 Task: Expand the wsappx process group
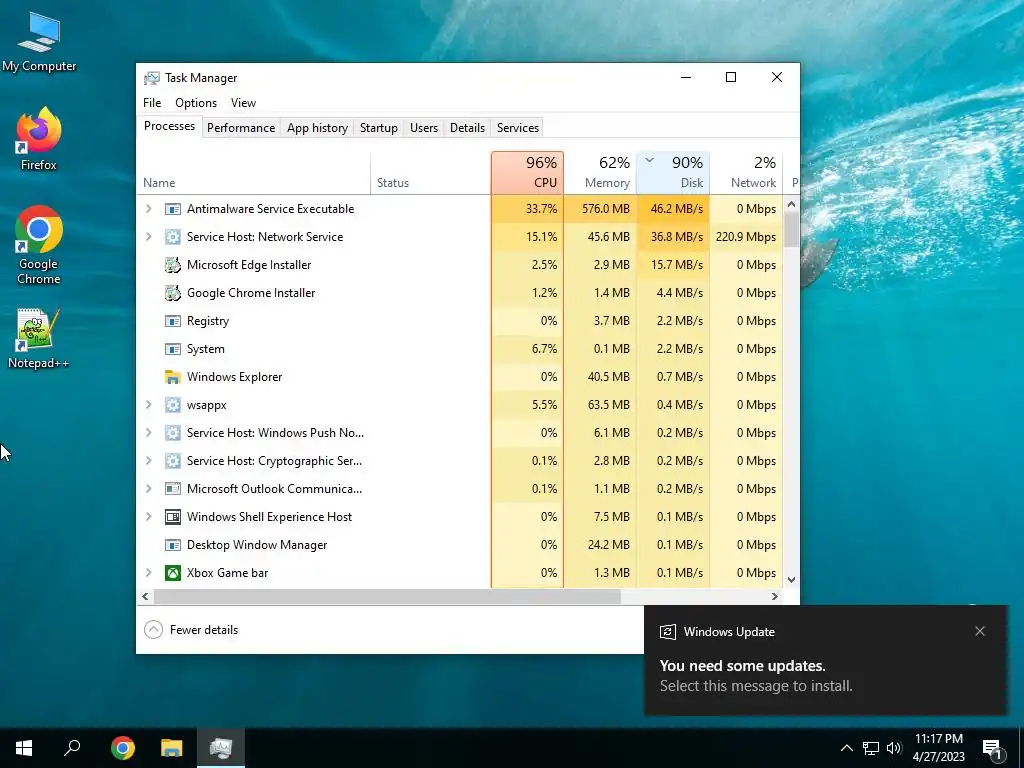click(148, 405)
